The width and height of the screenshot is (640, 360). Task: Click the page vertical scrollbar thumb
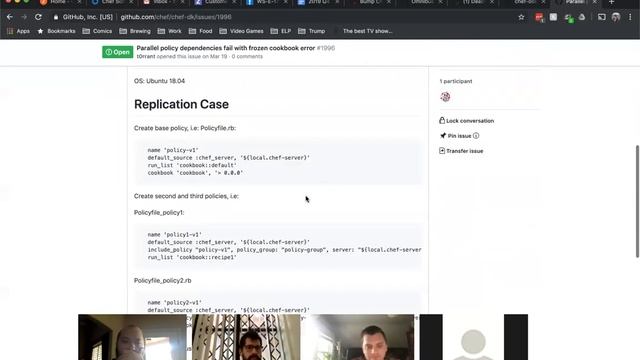pyautogui.click(x=637, y=201)
